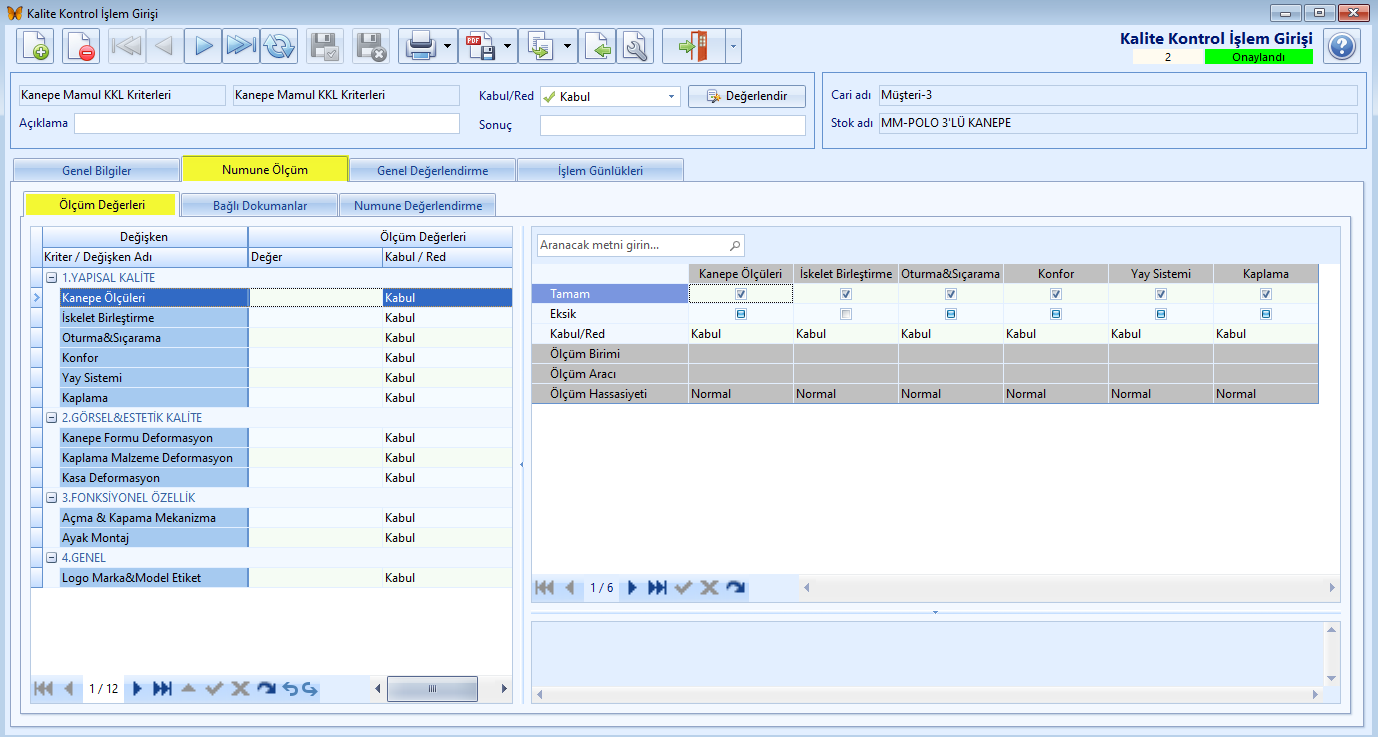This screenshot has width=1378, height=737.
Task: Collapse the 3.FONKSİYONEL ÖZELLİK group
Action: click(x=51, y=498)
